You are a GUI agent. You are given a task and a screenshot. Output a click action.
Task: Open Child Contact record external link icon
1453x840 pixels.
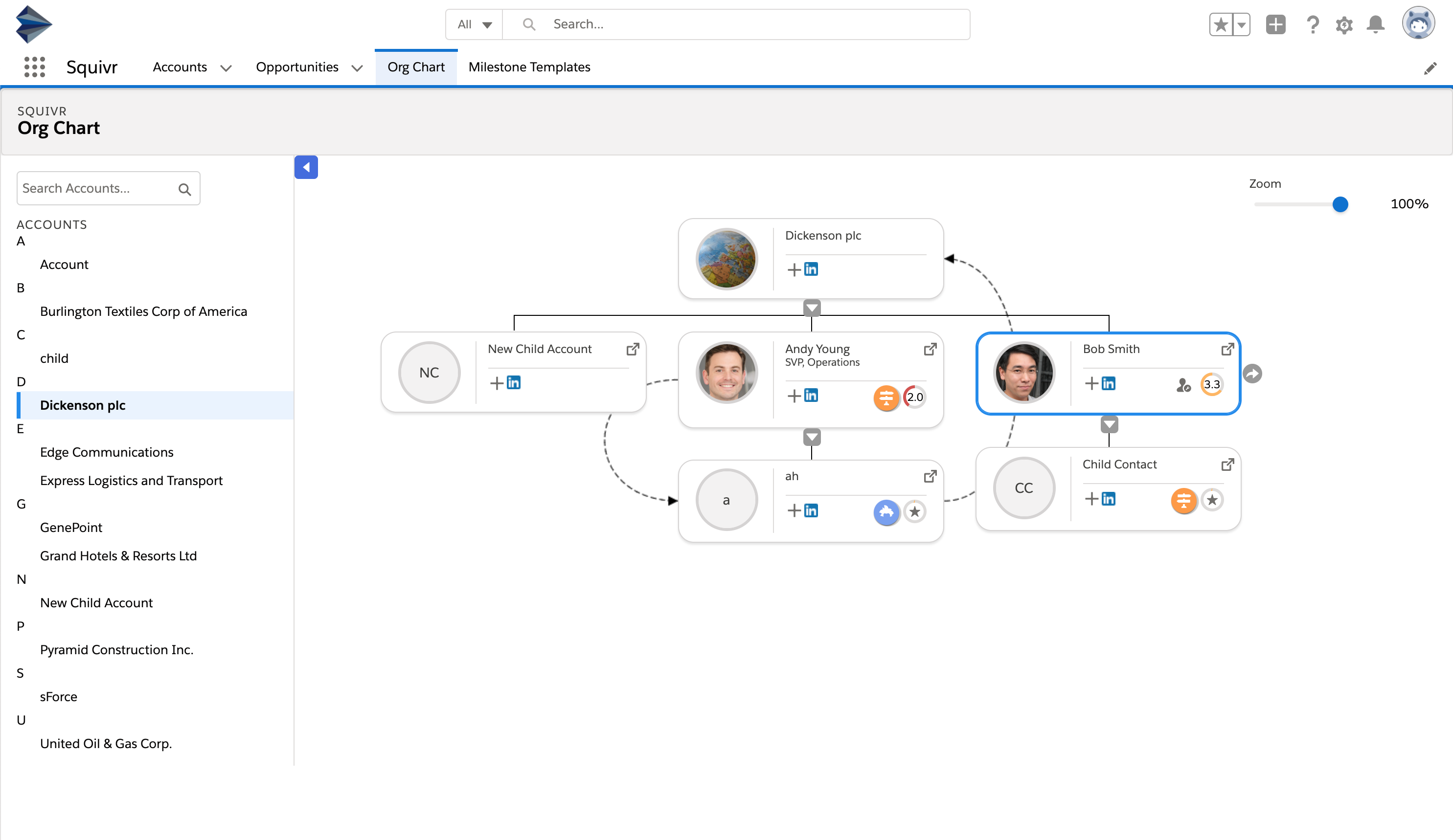point(1227,464)
